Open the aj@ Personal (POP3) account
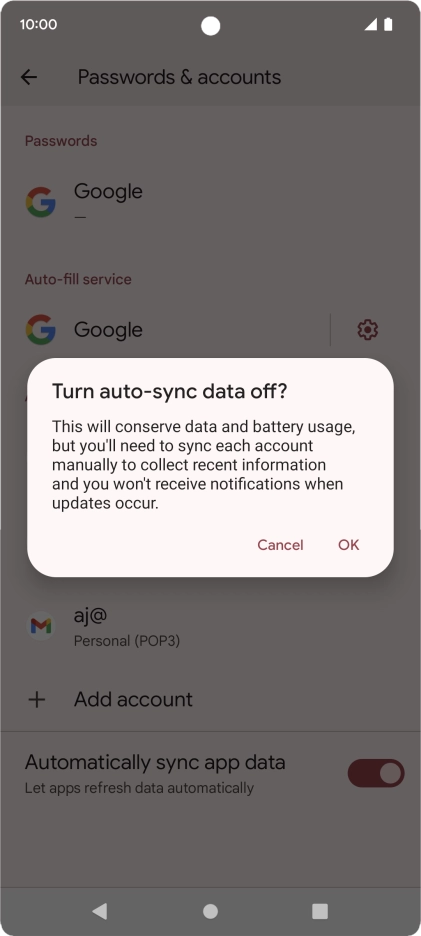Screen dimensions: 421x936 pyautogui.click(x=210, y=626)
